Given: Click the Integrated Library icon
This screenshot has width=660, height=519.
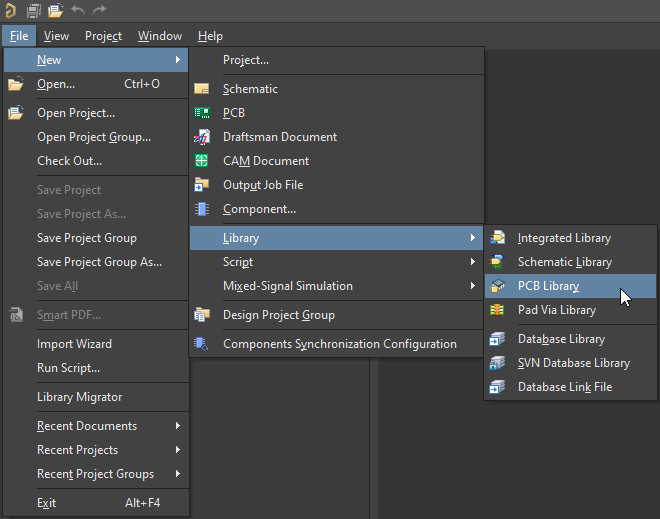Looking at the screenshot, I should (498, 238).
